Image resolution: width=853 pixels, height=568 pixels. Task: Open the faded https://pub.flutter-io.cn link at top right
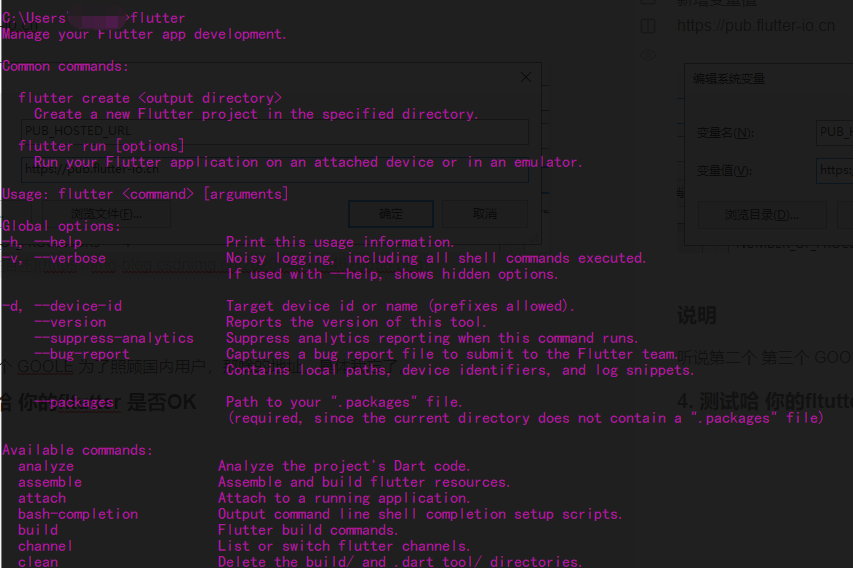click(756, 26)
